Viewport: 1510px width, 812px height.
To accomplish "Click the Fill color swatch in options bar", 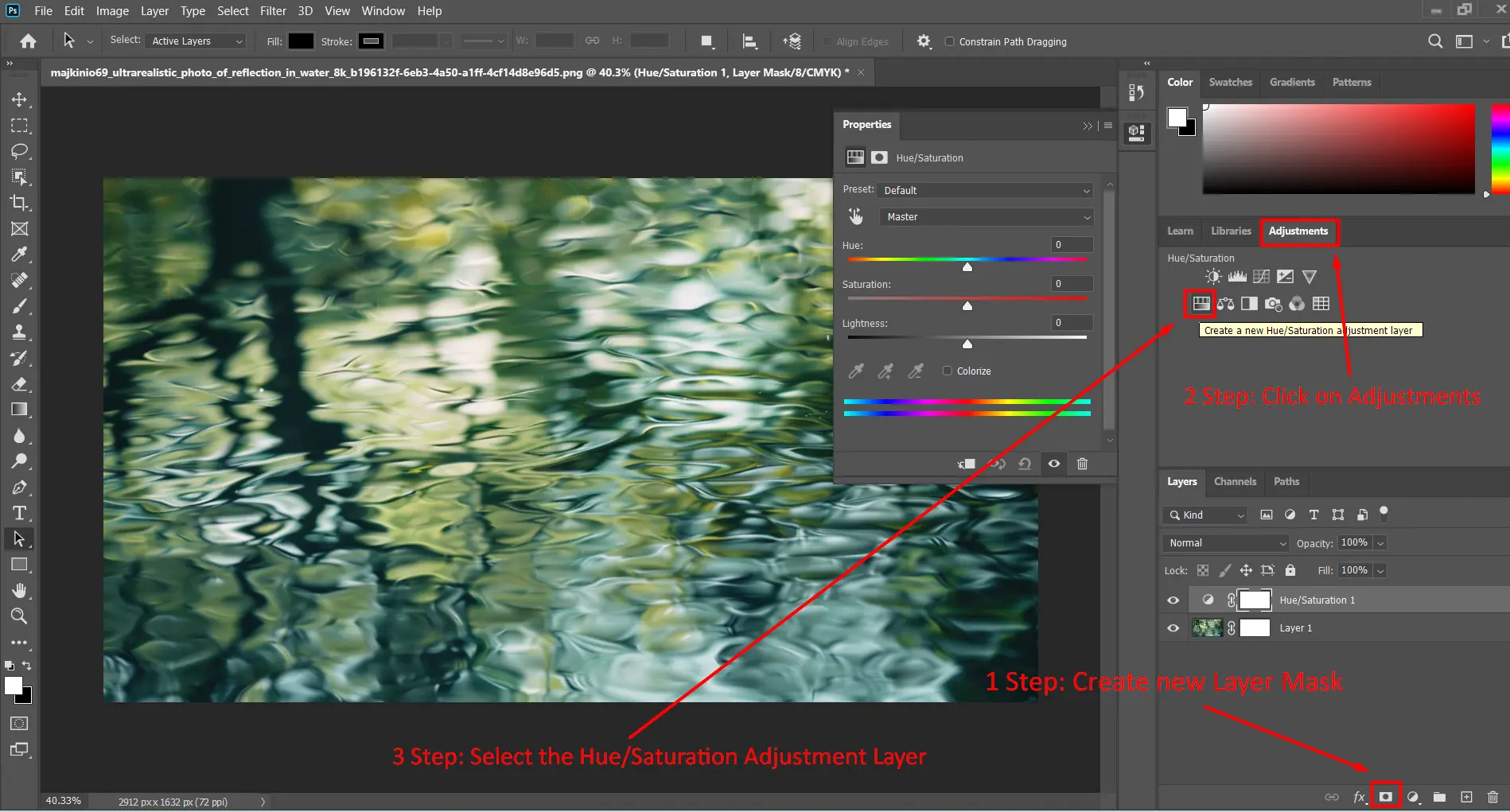I will [301, 41].
